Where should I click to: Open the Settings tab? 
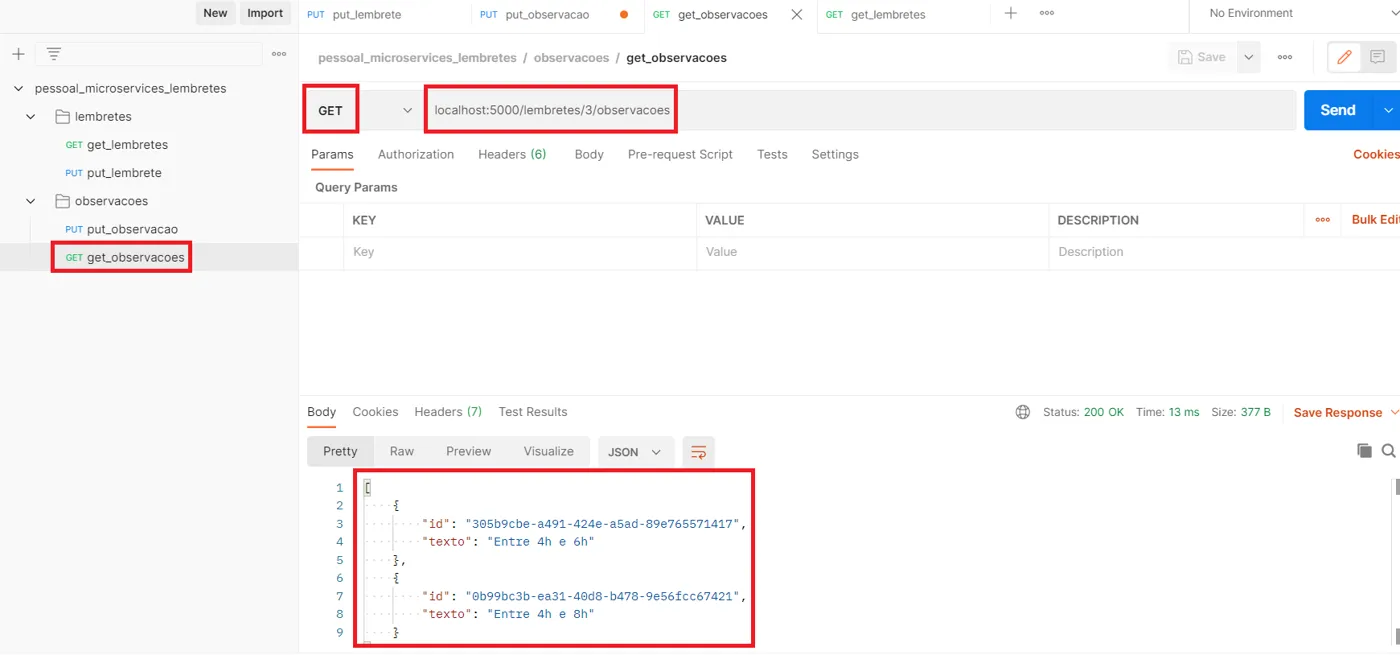pyautogui.click(x=835, y=154)
